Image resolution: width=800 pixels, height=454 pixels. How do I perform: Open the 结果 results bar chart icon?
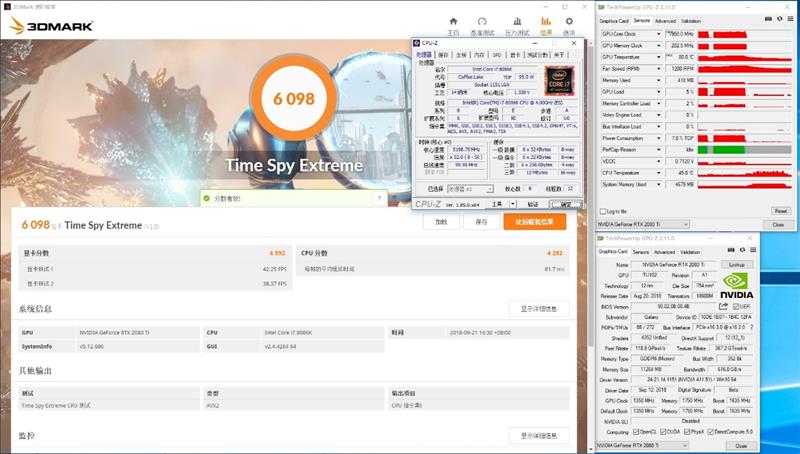[546, 21]
